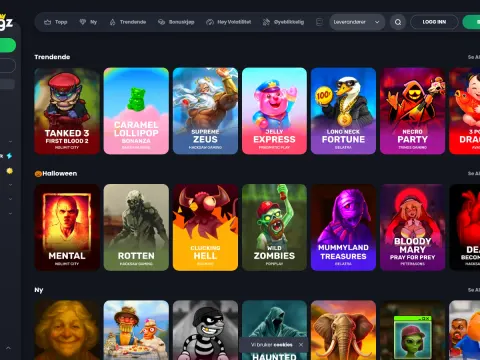Open the green alien game card

413,330
